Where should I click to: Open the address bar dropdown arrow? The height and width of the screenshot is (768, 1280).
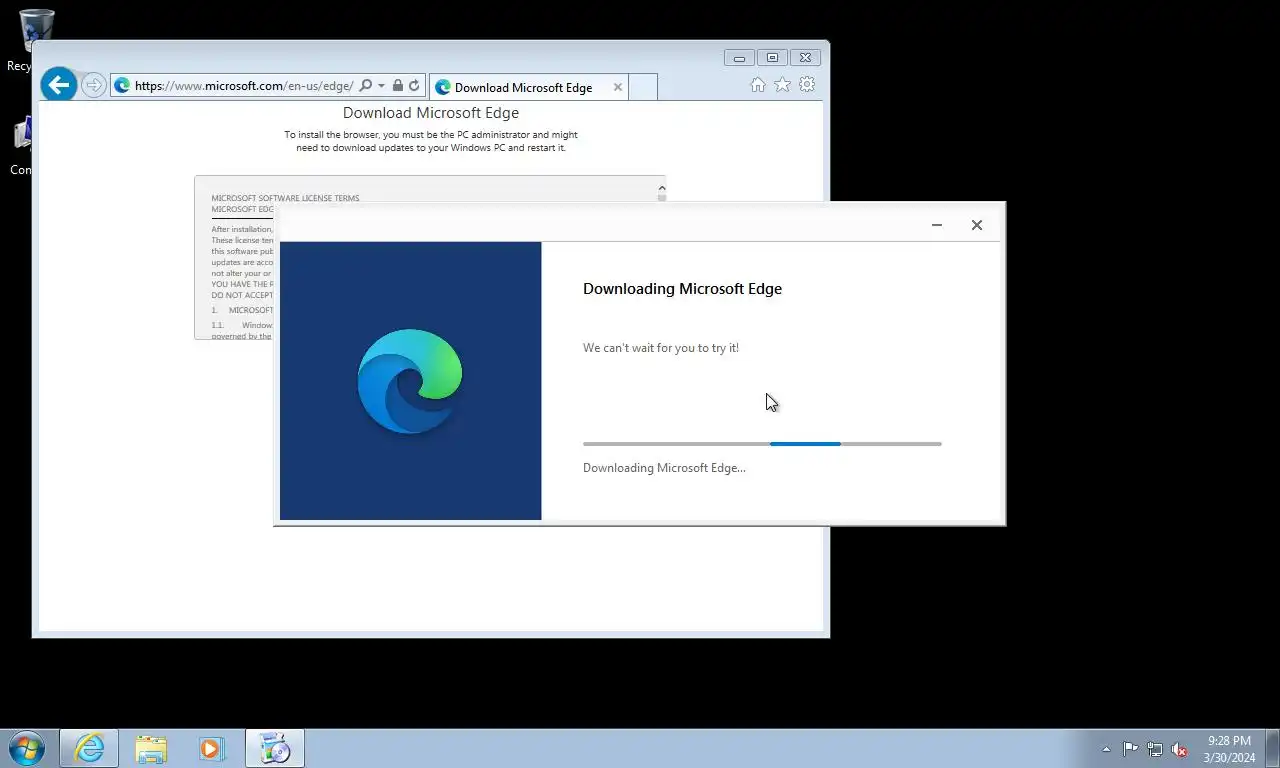pyautogui.click(x=381, y=86)
